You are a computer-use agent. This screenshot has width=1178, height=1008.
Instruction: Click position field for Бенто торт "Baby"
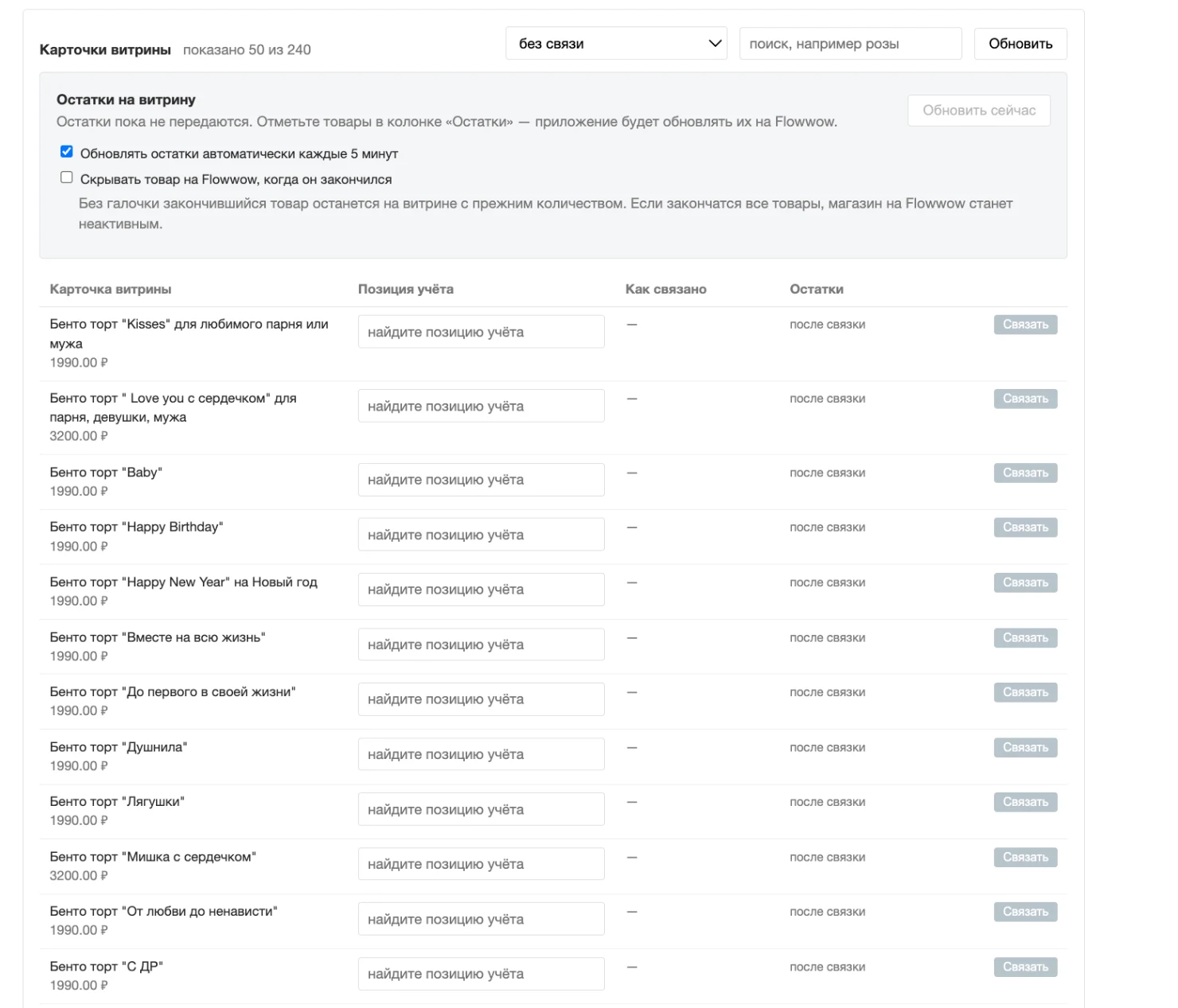(481, 480)
